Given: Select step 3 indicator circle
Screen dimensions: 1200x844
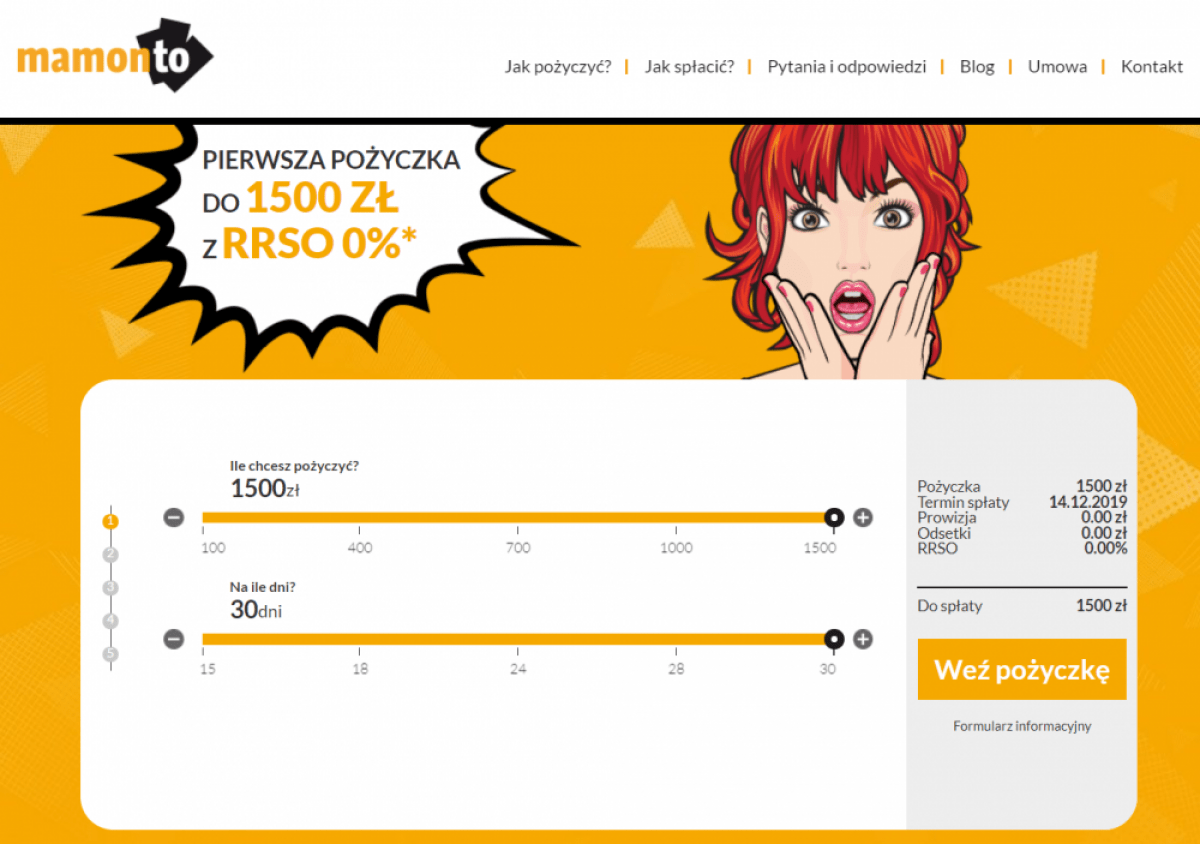Looking at the screenshot, I should 111,588.
